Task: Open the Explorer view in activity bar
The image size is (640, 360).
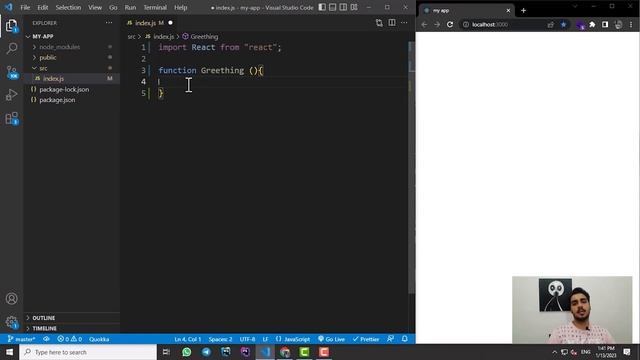Action: (11, 26)
